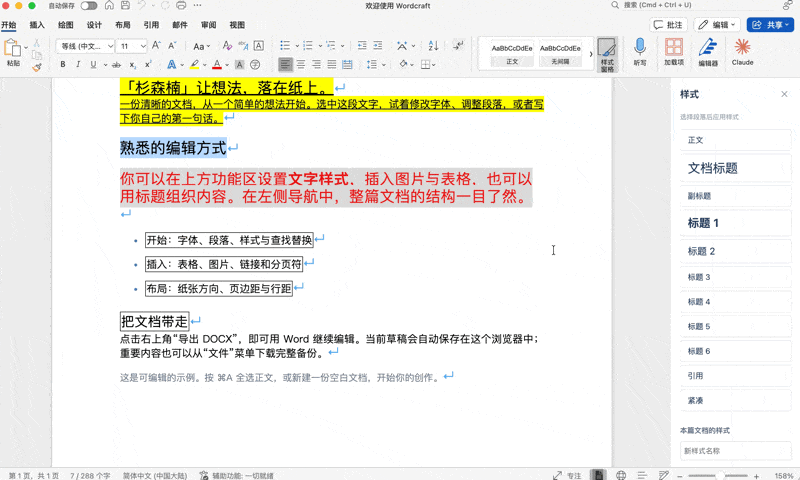Click the enclosed character circle icon
The width and height of the screenshot is (800, 480).
click(255, 65)
